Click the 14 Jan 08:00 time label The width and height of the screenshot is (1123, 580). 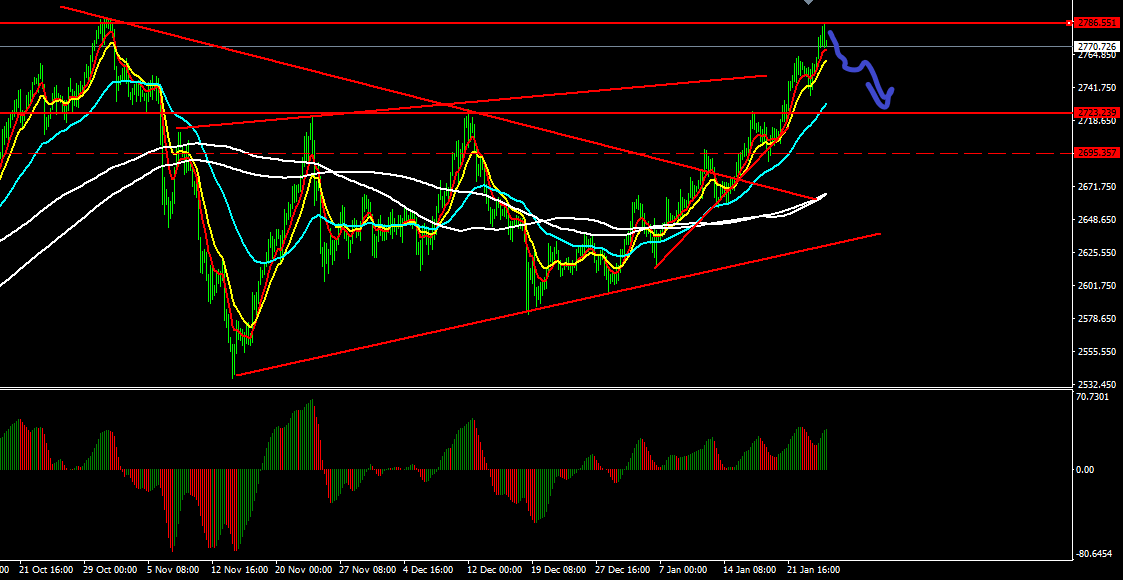(x=750, y=570)
